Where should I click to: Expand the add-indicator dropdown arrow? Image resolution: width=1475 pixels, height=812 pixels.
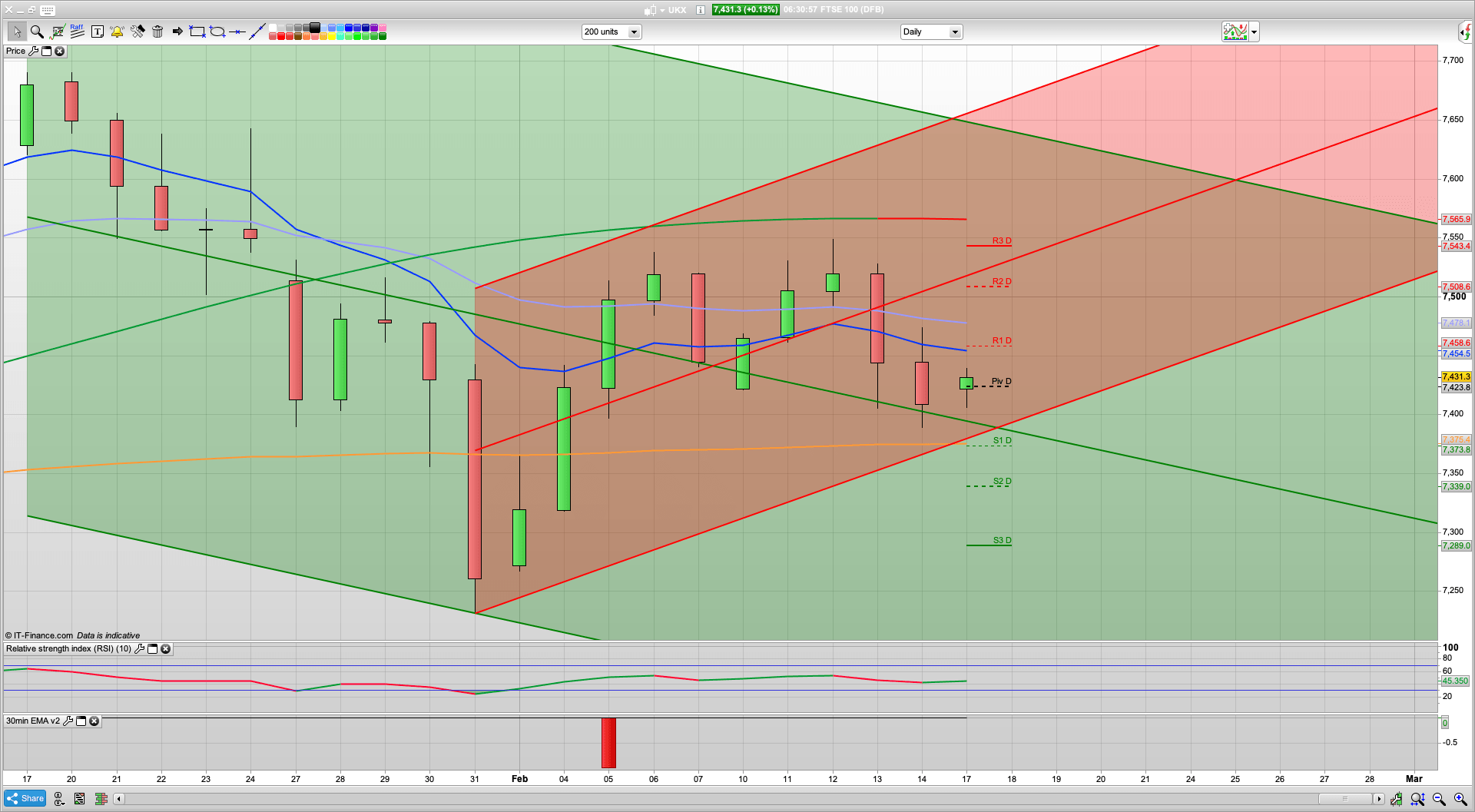(1254, 32)
